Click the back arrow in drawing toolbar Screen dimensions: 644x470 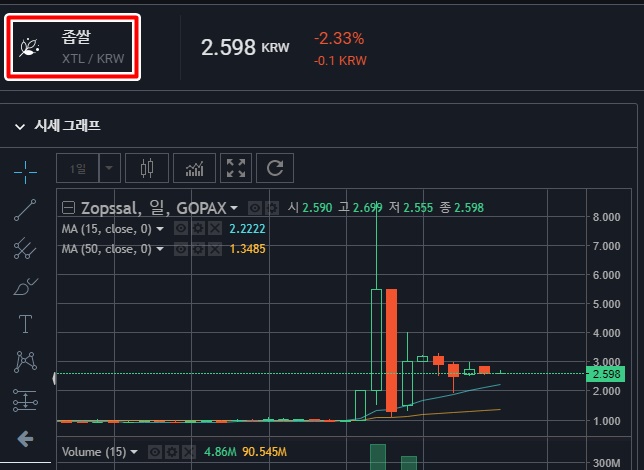pyautogui.click(x=25, y=439)
